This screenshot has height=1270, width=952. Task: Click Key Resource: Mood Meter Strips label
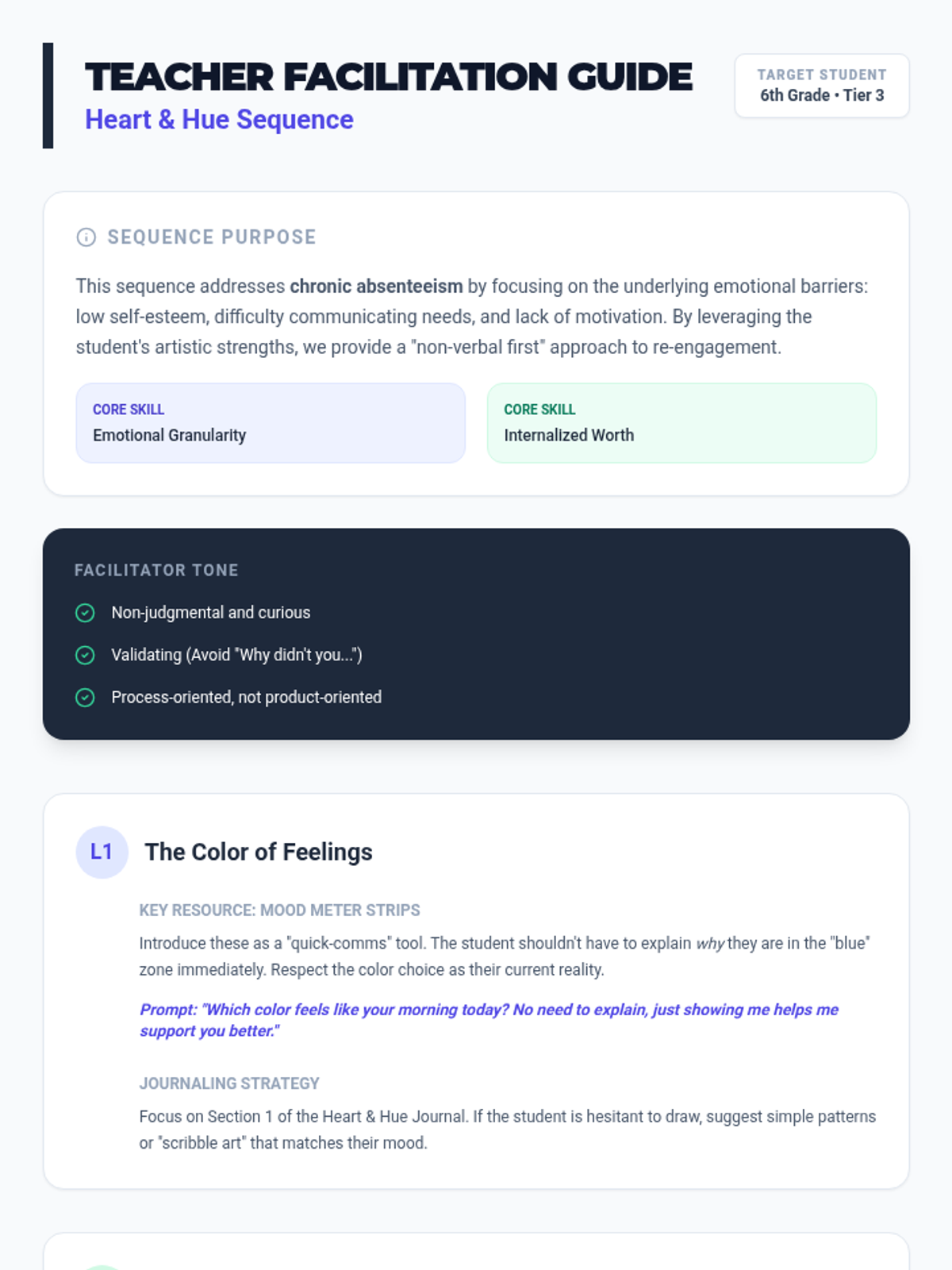pyautogui.click(x=279, y=910)
